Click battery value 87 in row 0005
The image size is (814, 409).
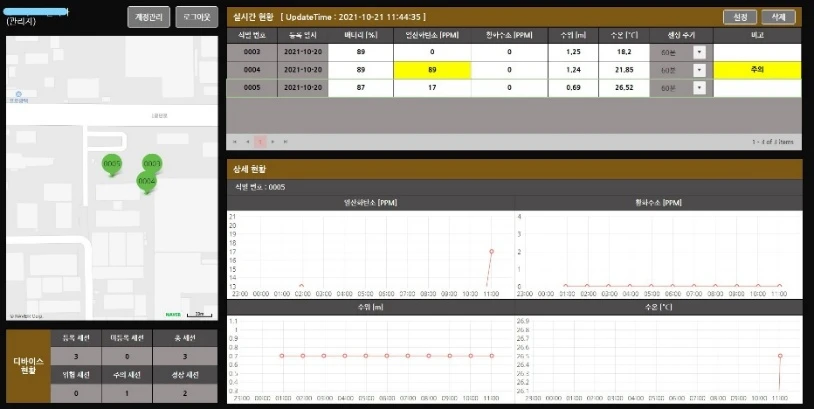pyautogui.click(x=361, y=88)
